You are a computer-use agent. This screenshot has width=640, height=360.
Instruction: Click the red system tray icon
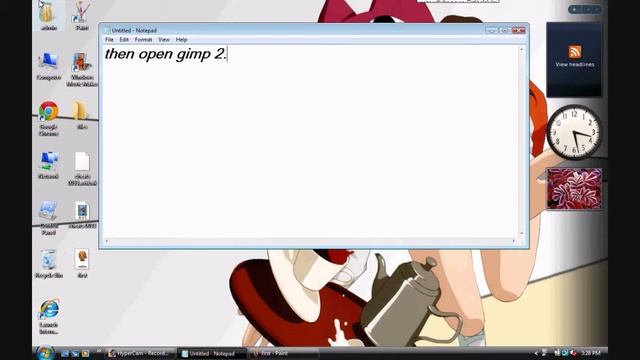tap(573, 353)
